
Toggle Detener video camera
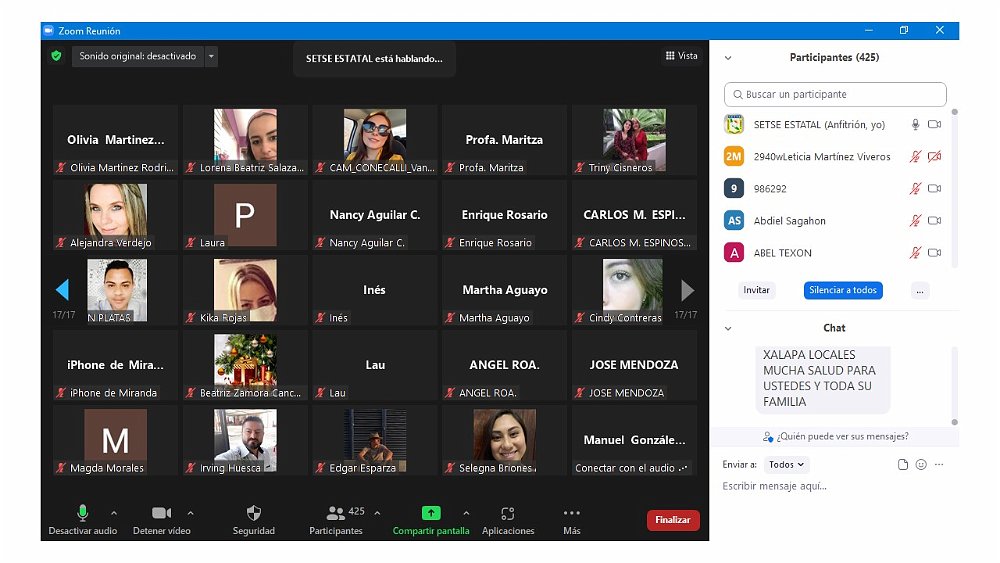click(161, 513)
